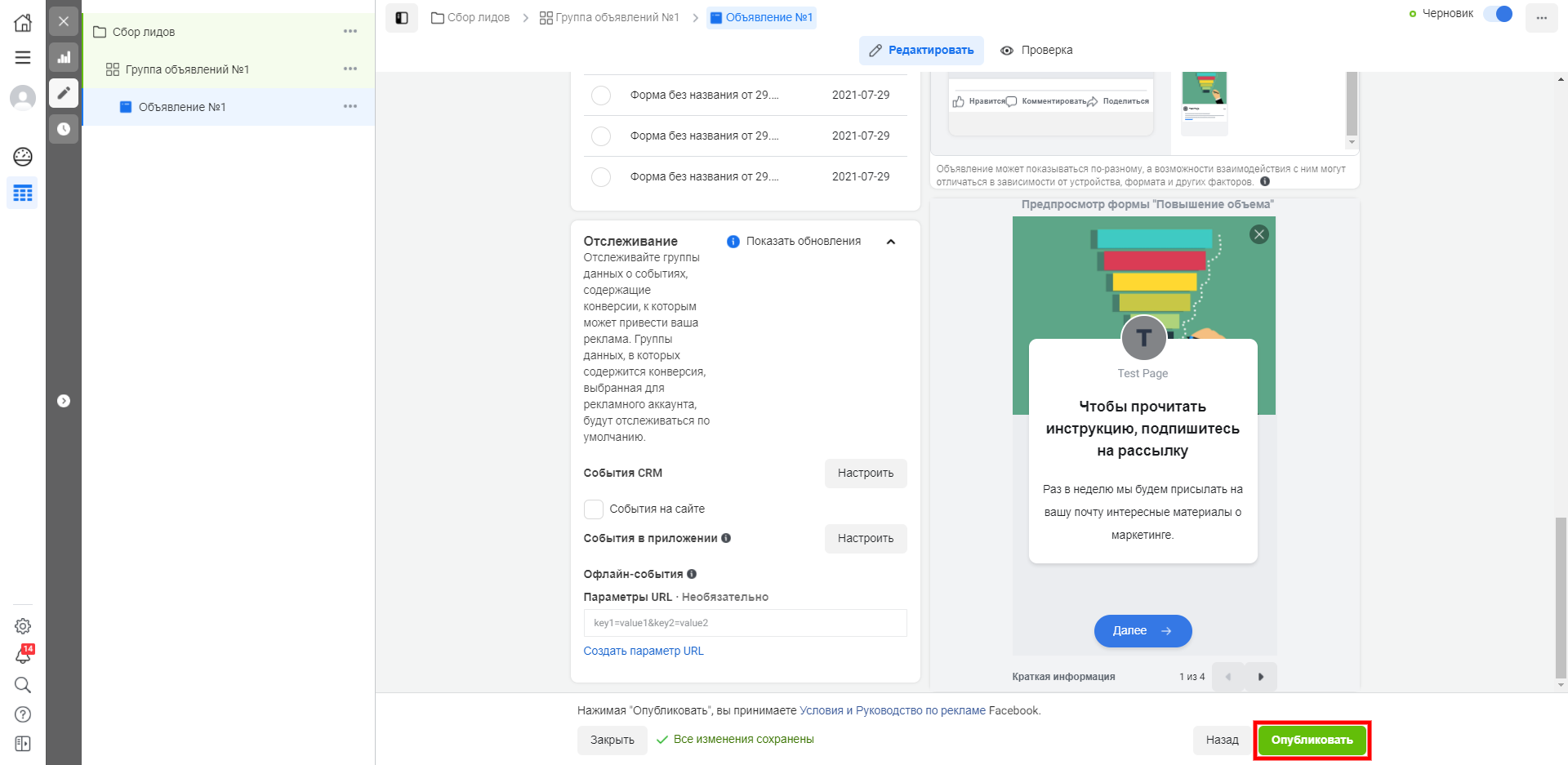Click Создать параметр URL link
The height and width of the screenshot is (765, 1568).
point(644,651)
